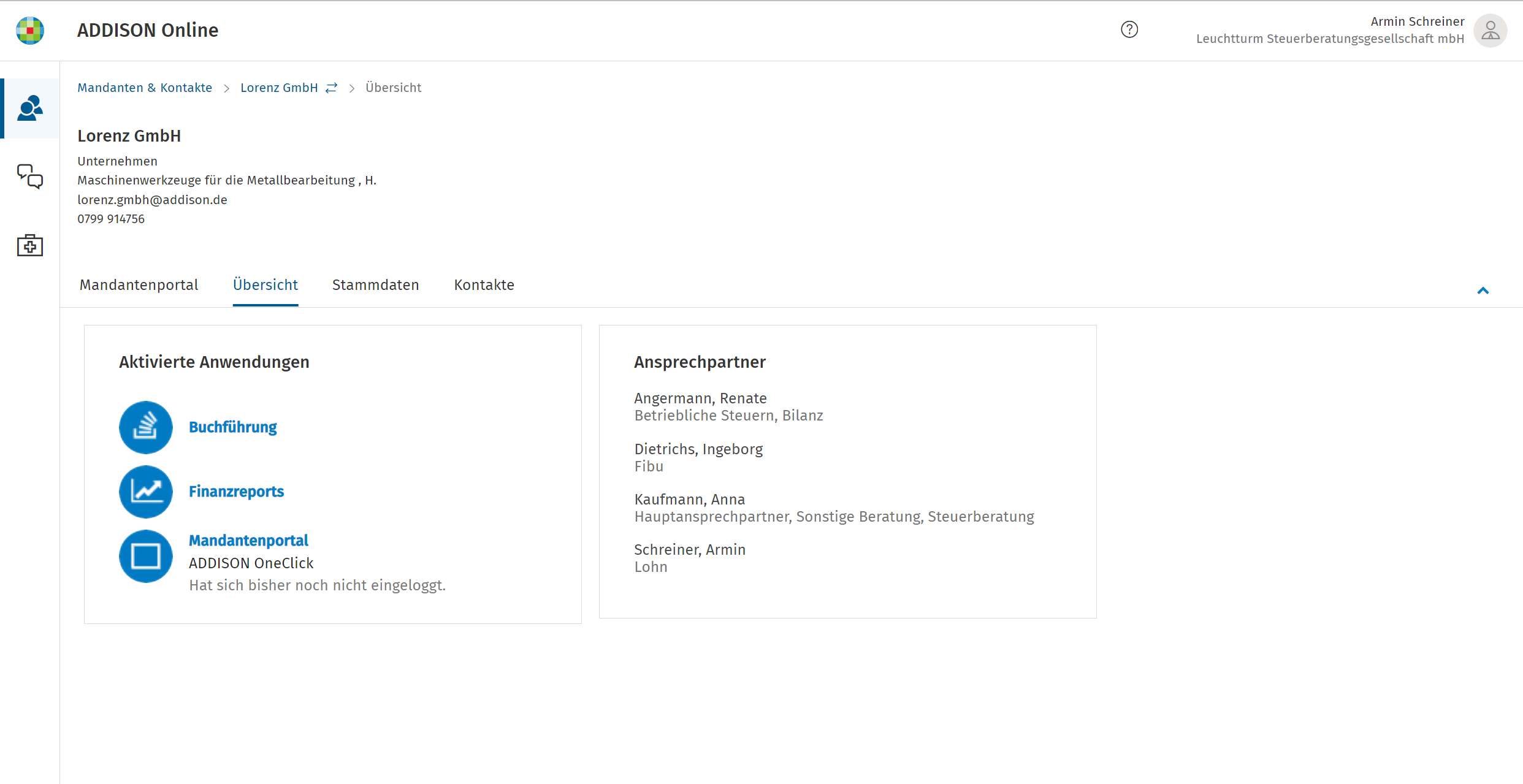The height and width of the screenshot is (784, 1523).
Task: Open the Kontakte tab
Action: point(484,285)
